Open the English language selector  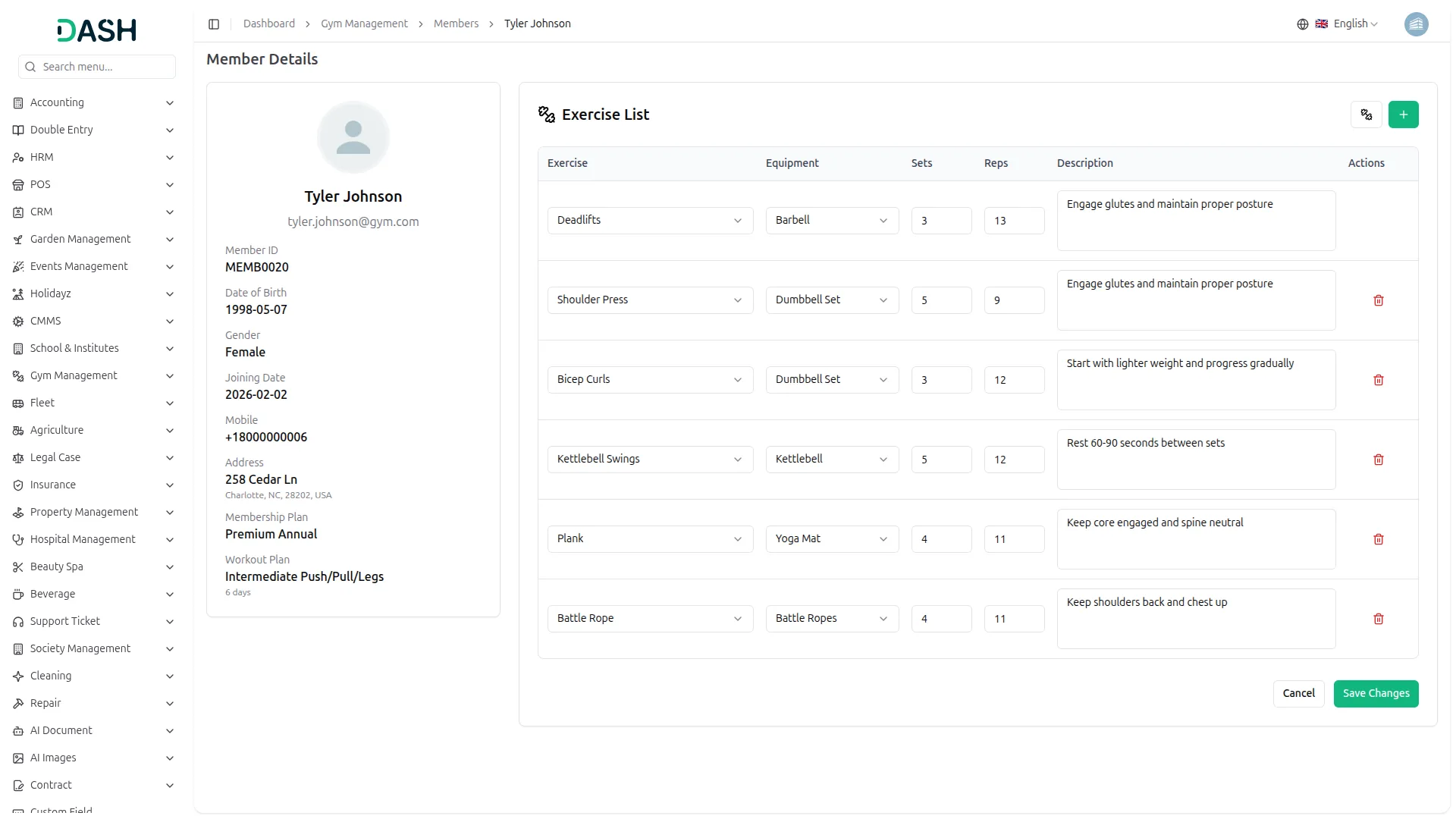1355,24
